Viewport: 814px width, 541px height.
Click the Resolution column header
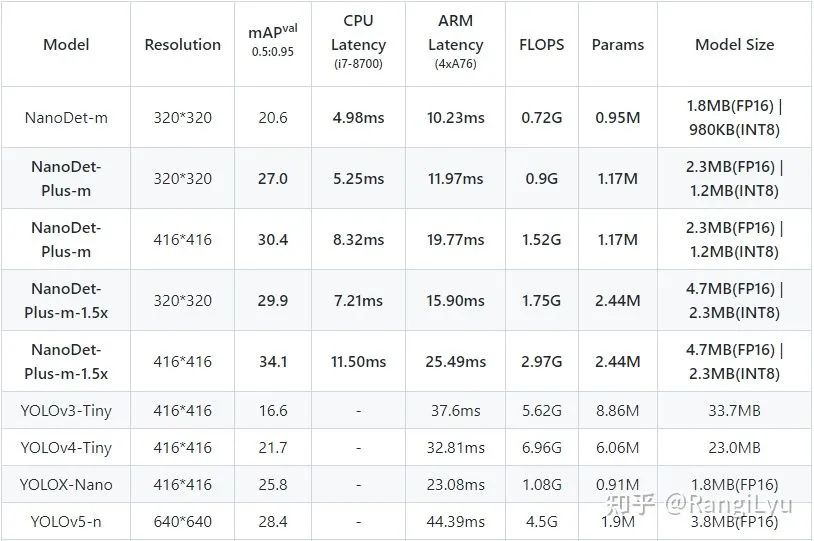pos(182,45)
